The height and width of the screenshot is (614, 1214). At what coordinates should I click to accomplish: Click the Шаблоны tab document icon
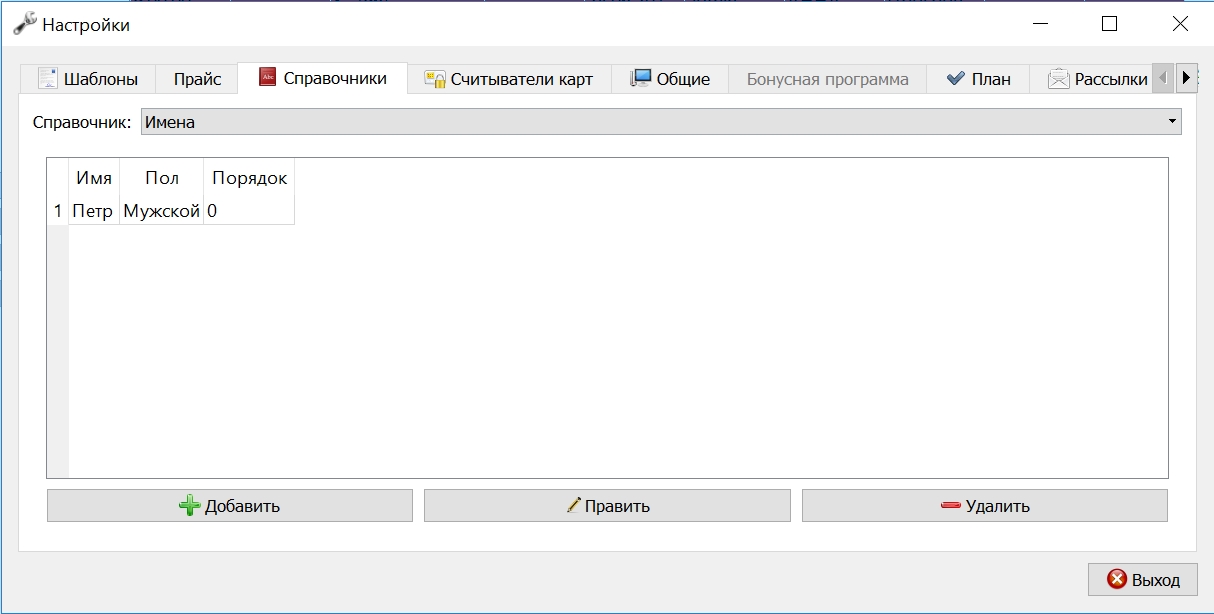(48, 79)
